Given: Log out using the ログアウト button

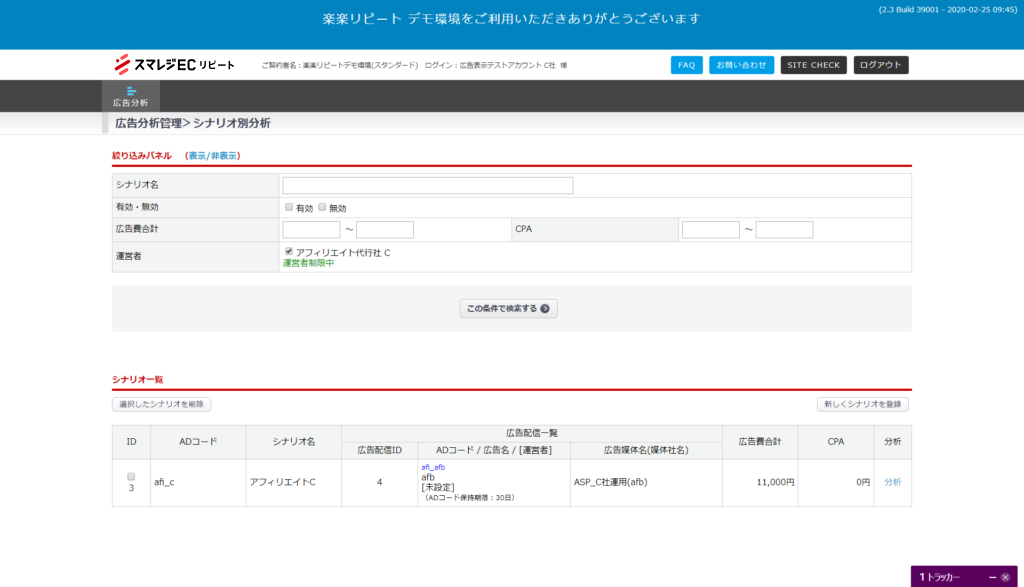Looking at the screenshot, I should [881, 65].
